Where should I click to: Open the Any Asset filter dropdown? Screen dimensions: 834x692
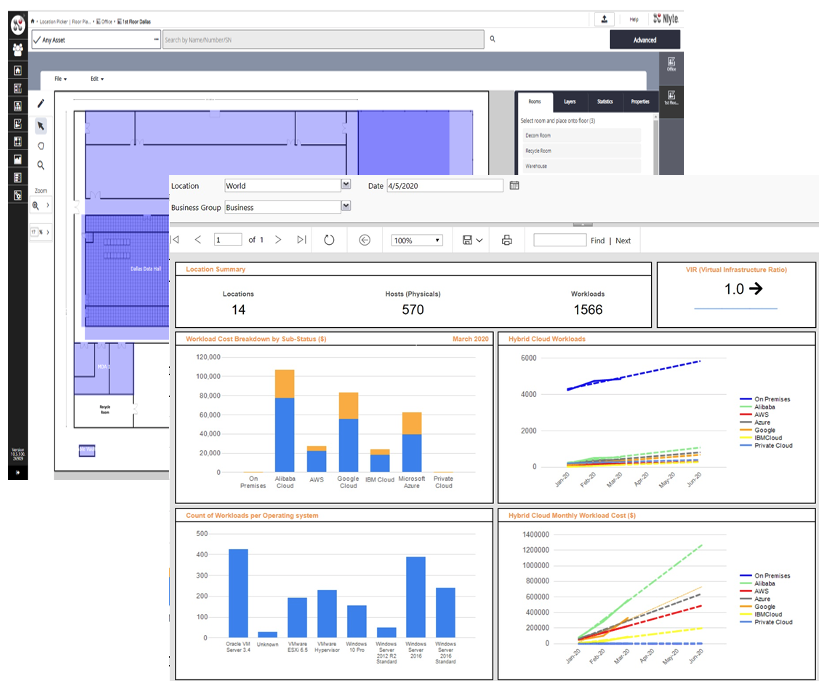[157, 38]
